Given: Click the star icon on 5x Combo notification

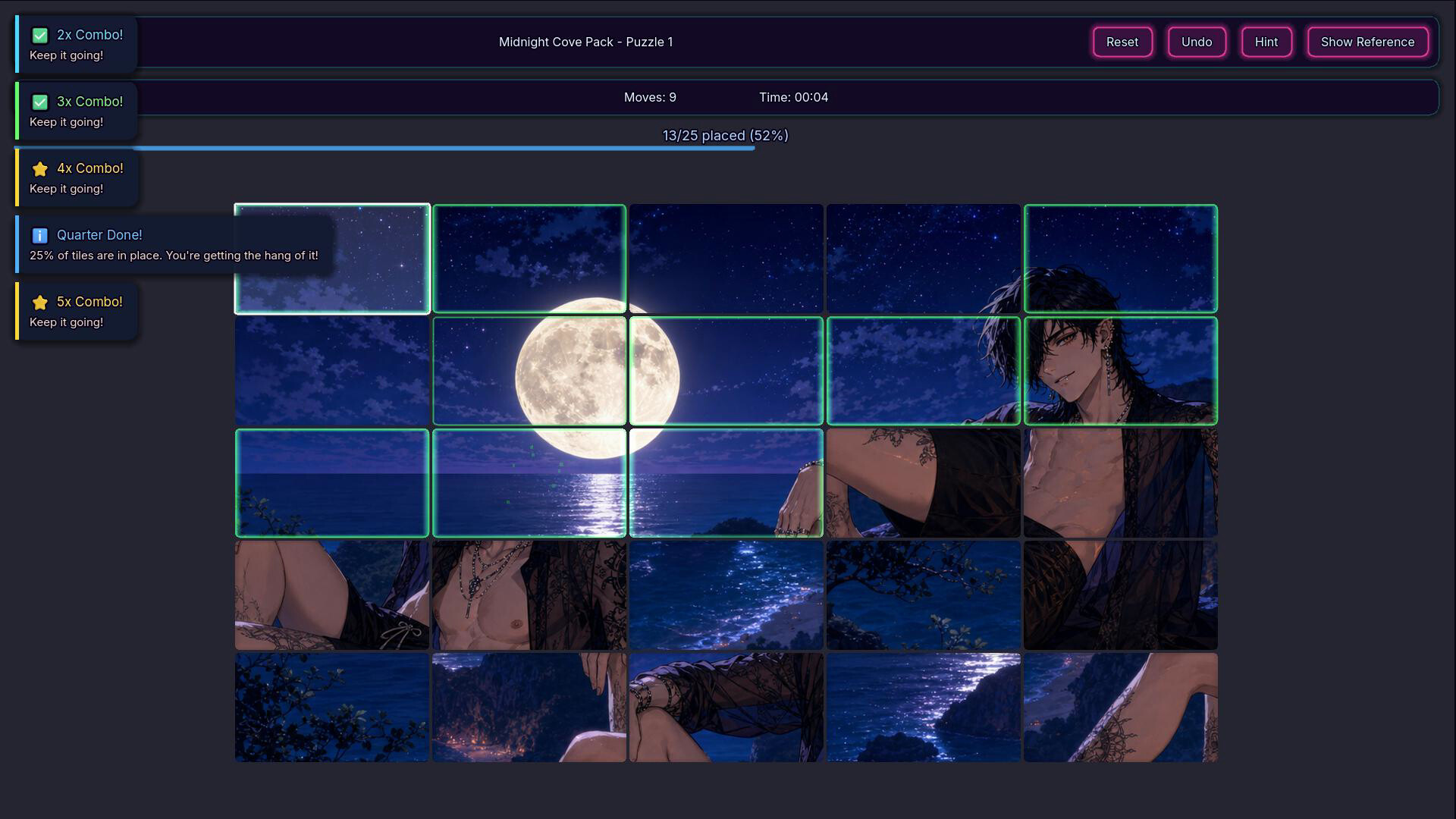Looking at the screenshot, I should (40, 303).
